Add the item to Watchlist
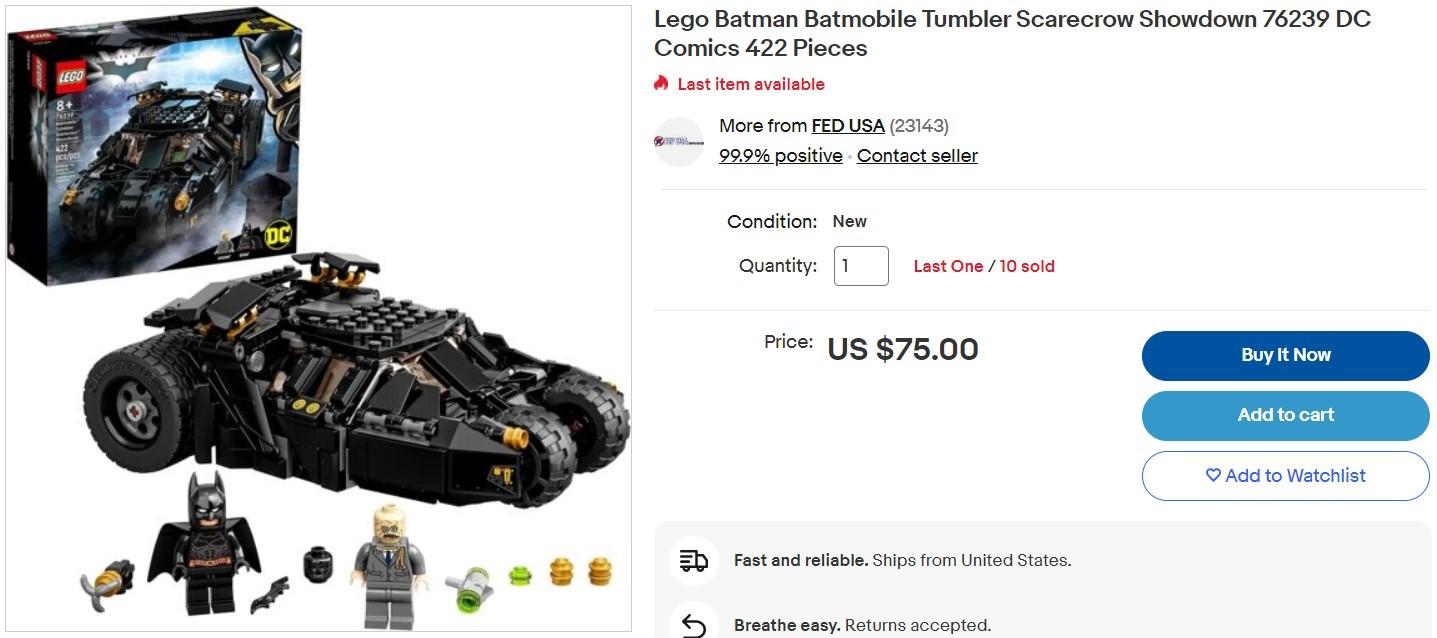The height and width of the screenshot is (638, 1437). click(1285, 476)
